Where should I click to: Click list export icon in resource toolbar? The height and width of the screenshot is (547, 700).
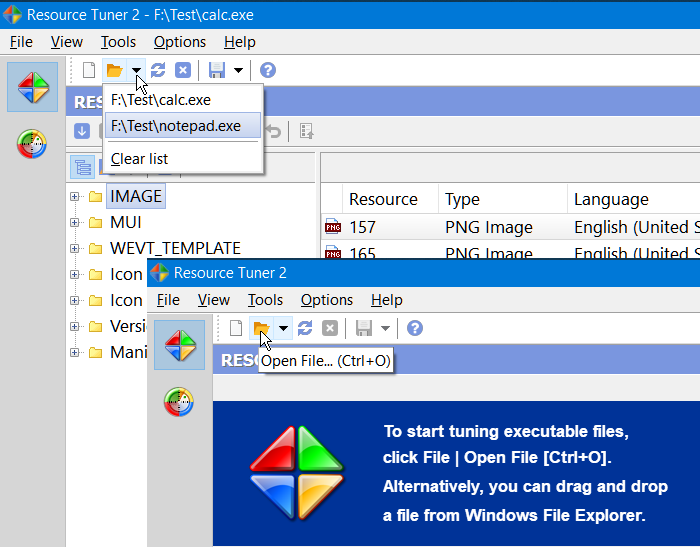coord(307,131)
